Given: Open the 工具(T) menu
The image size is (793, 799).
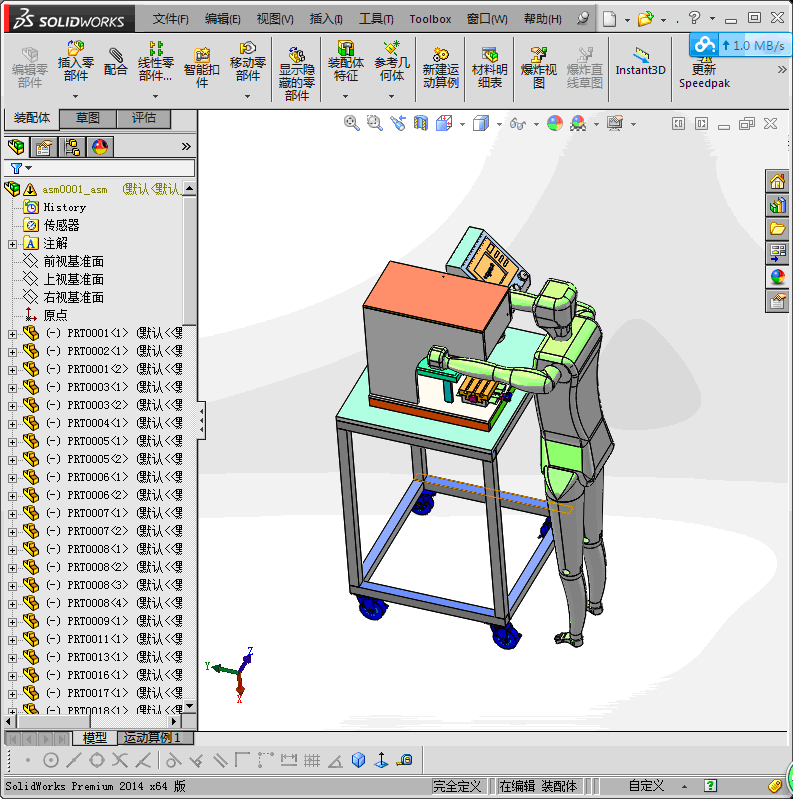Looking at the screenshot, I should (377, 19).
